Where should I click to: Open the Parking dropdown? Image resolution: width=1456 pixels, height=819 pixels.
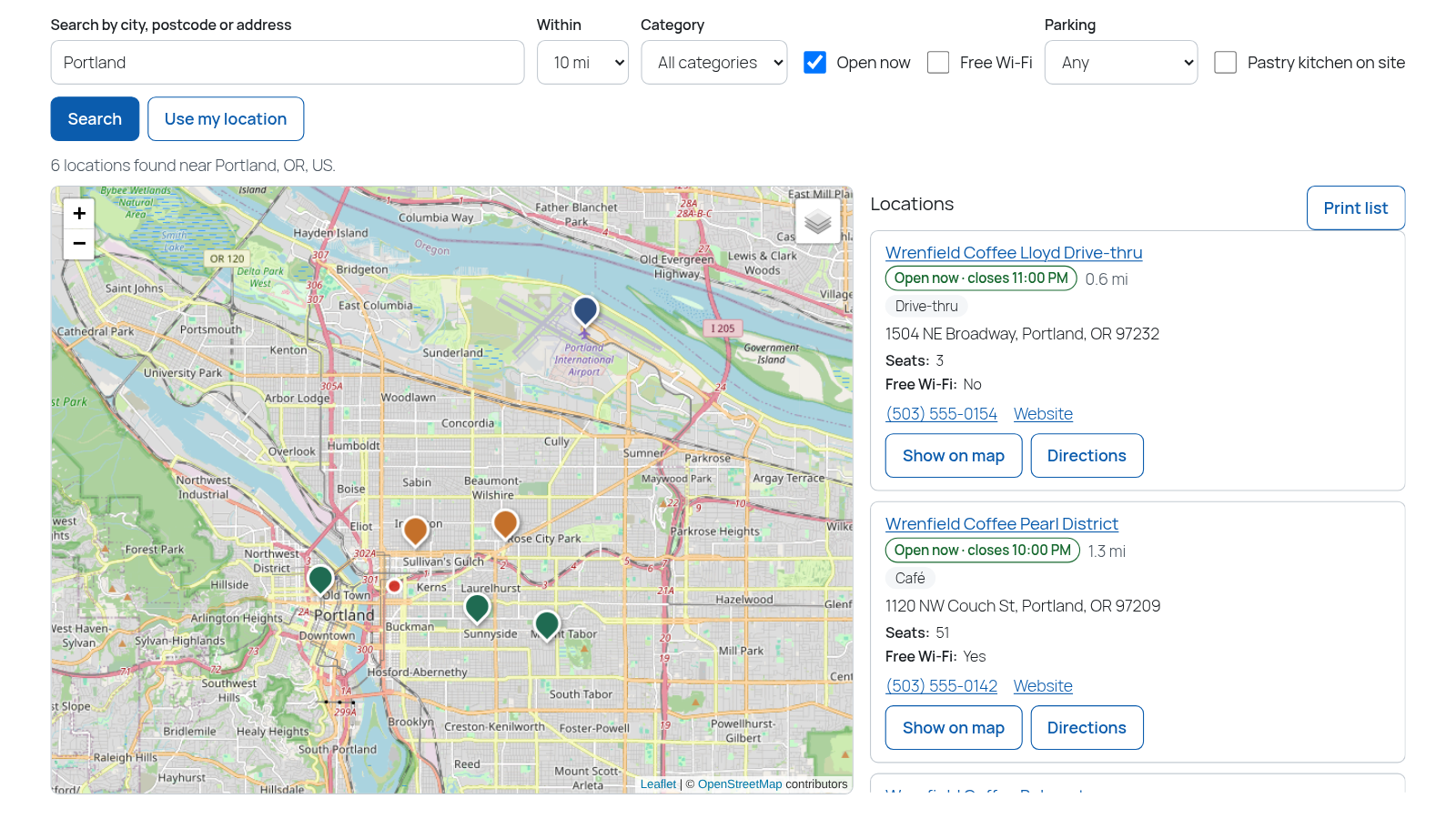pos(1121,62)
